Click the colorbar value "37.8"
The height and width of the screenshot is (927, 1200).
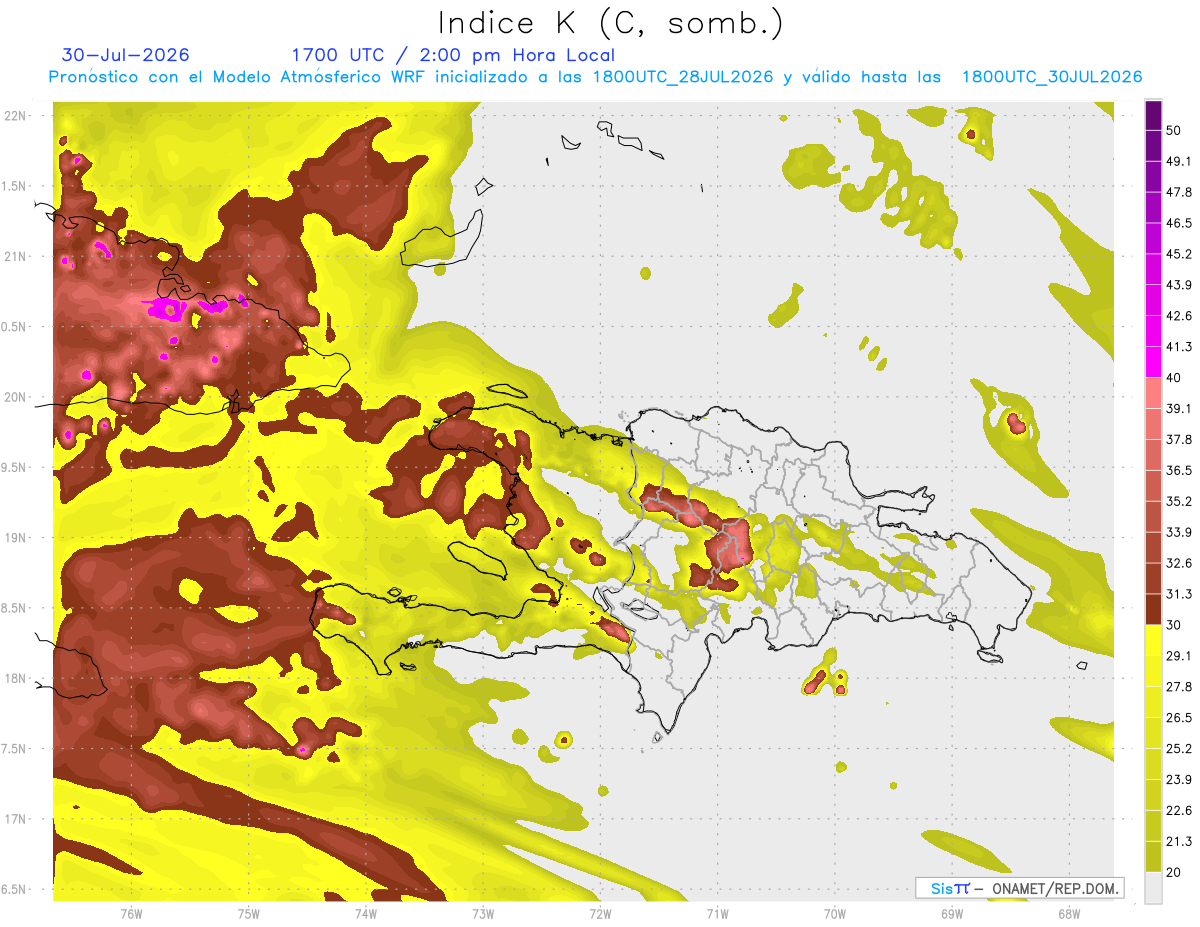[1178, 439]
